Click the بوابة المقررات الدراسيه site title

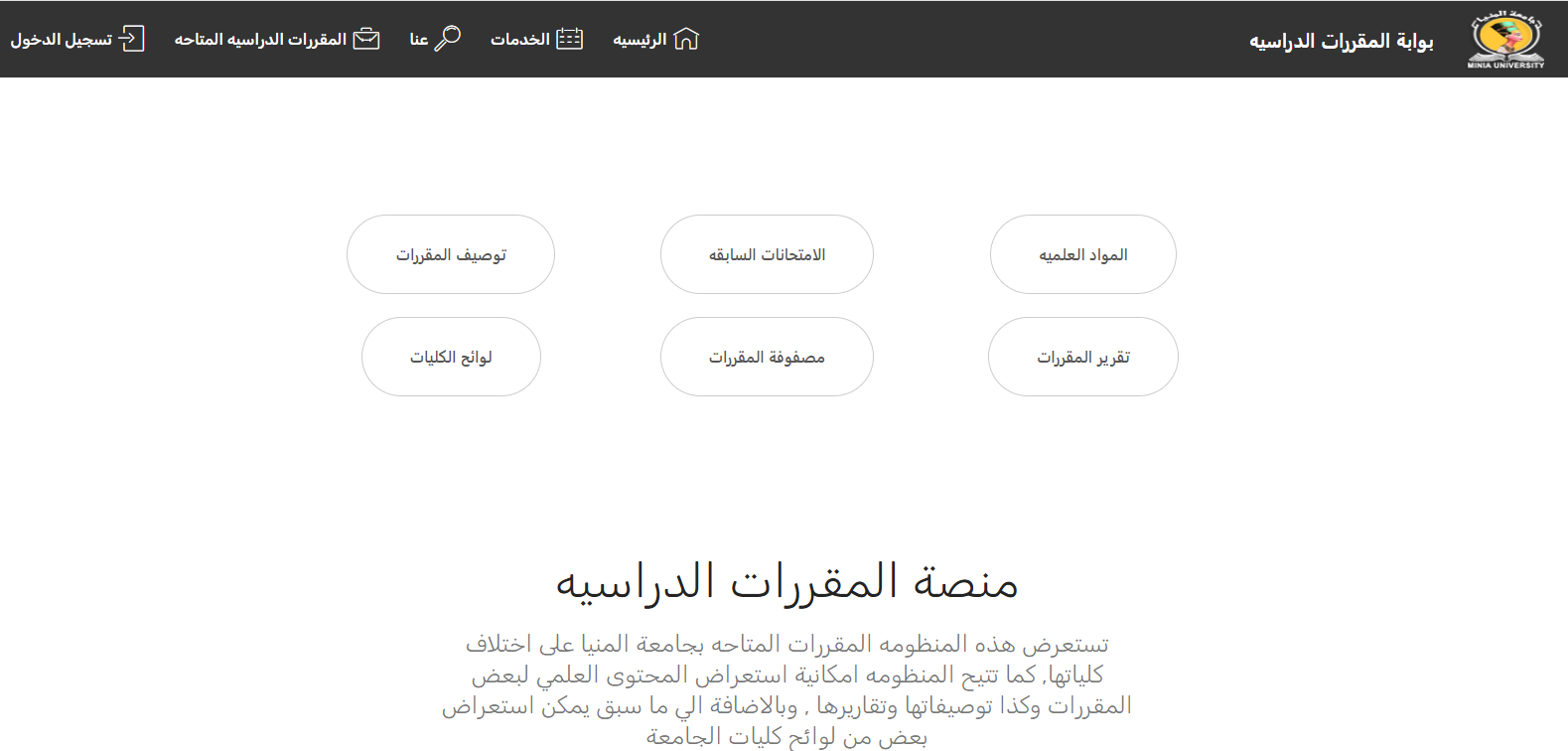pyautogui.click(x=1341, y=41)
